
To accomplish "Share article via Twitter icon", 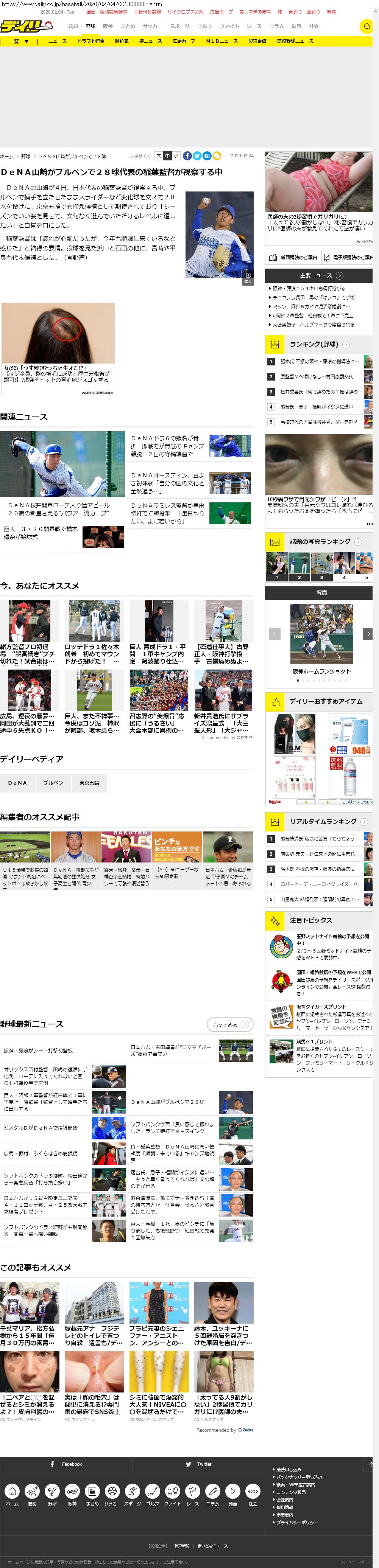I will pyautogui.click(x=197, y=156).
